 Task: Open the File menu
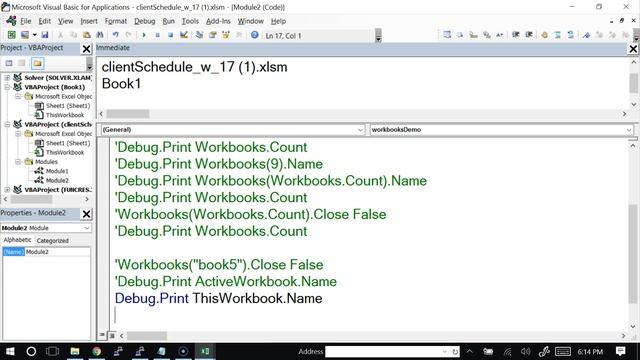[25, 21]
